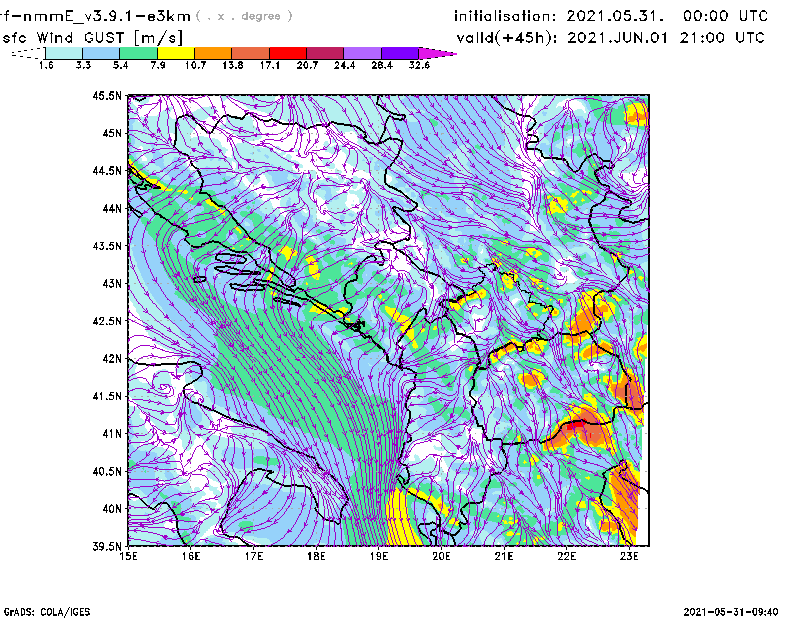
Task: Click the 3.3 legend value
Action: [83, 65]
